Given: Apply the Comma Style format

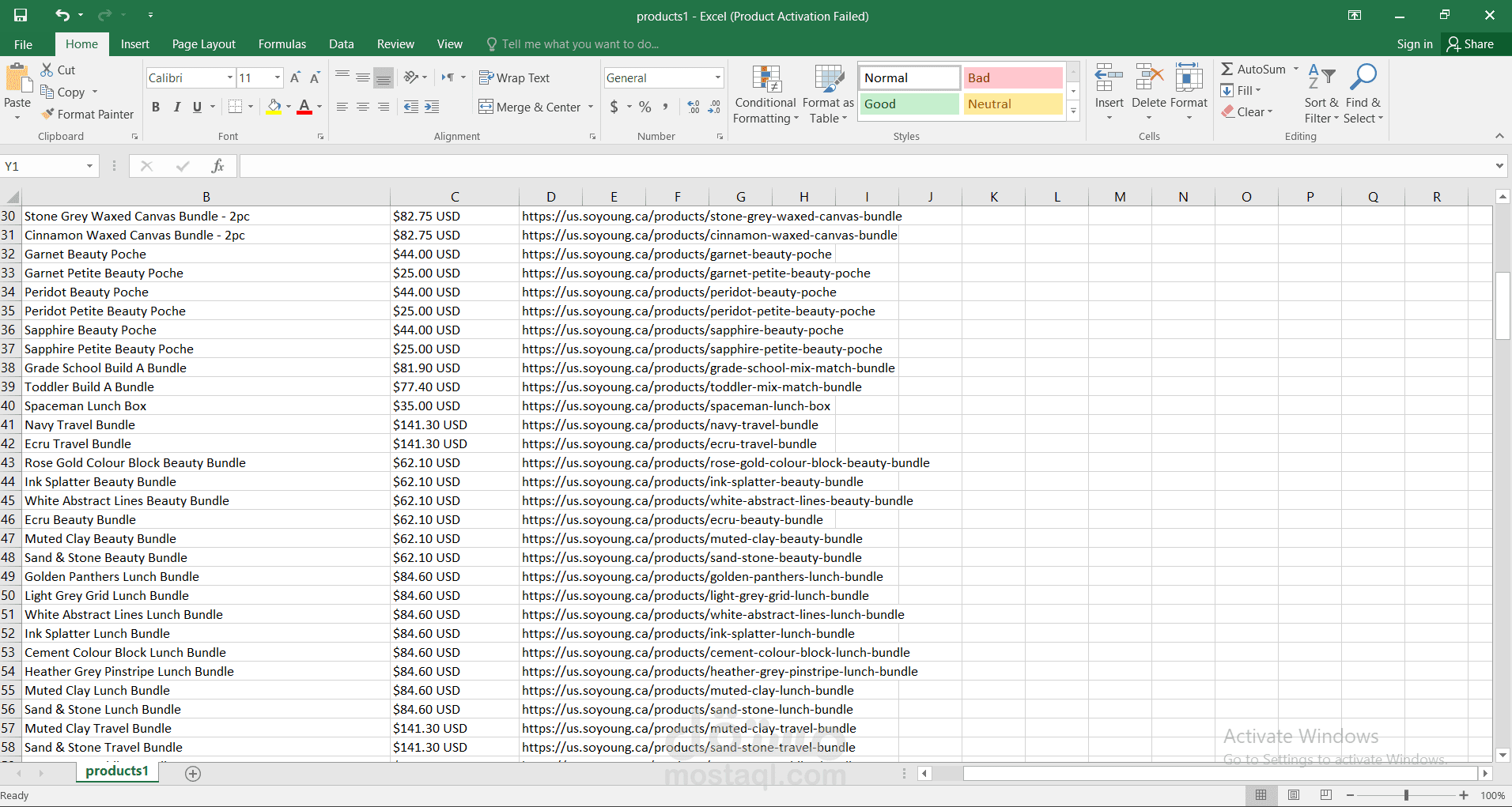Looking at the screenshot, I should [666, 107].
